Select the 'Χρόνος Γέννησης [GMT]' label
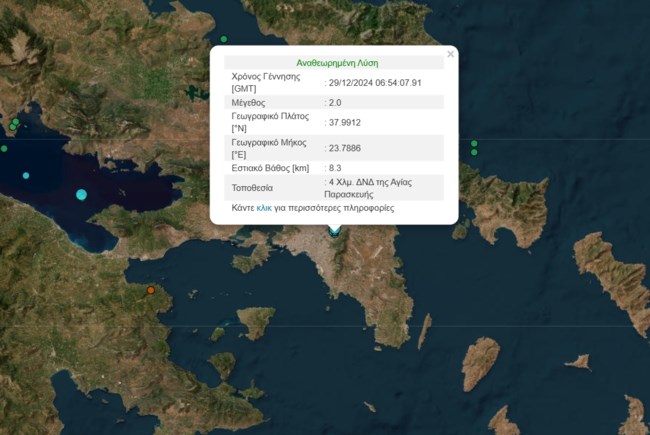The width and height of the screenshot is (650, 435). point(266,83)
